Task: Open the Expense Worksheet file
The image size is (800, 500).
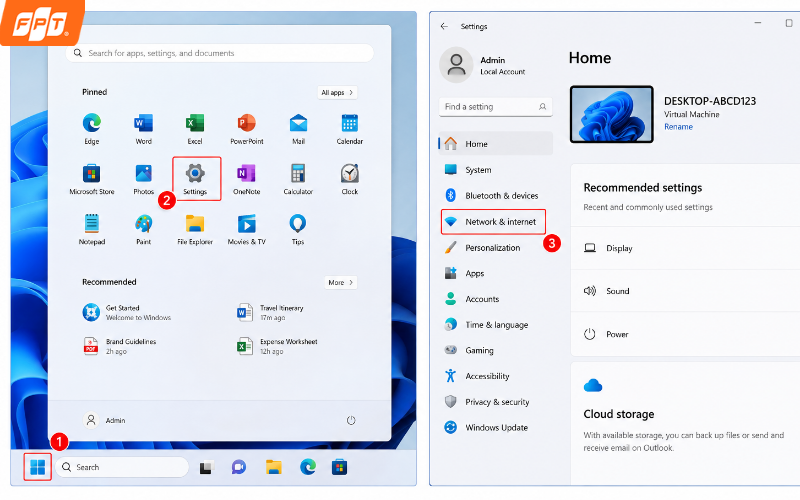Action: pos(277,346)
